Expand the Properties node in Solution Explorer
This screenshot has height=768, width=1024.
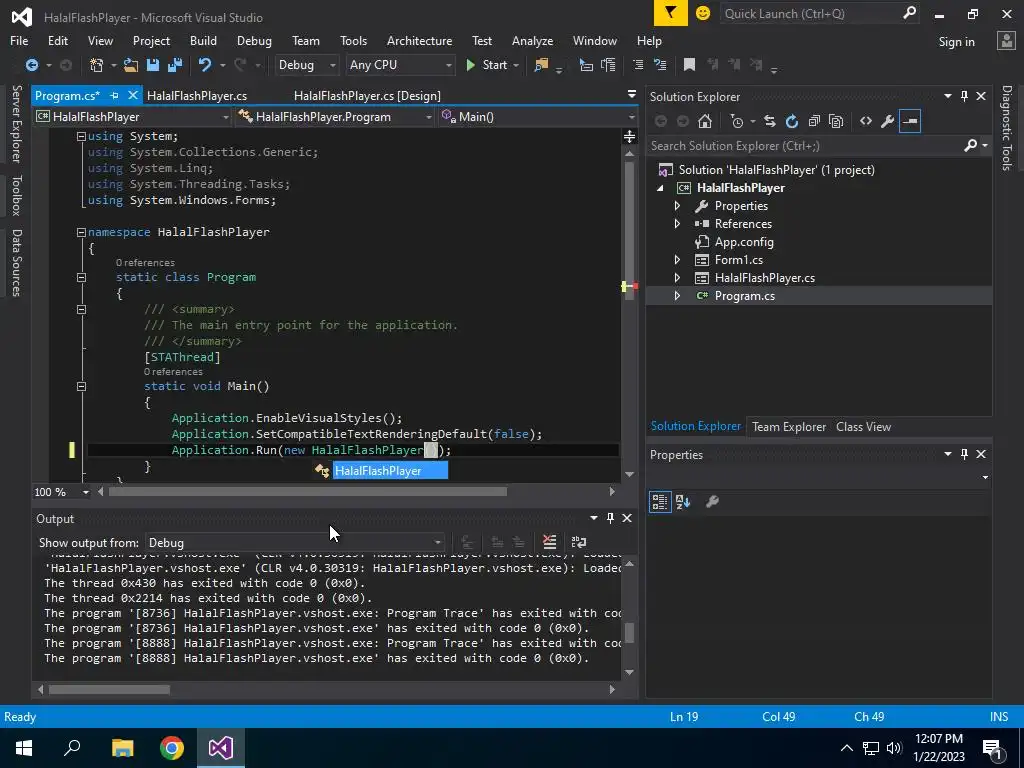(x=677, y=206)
